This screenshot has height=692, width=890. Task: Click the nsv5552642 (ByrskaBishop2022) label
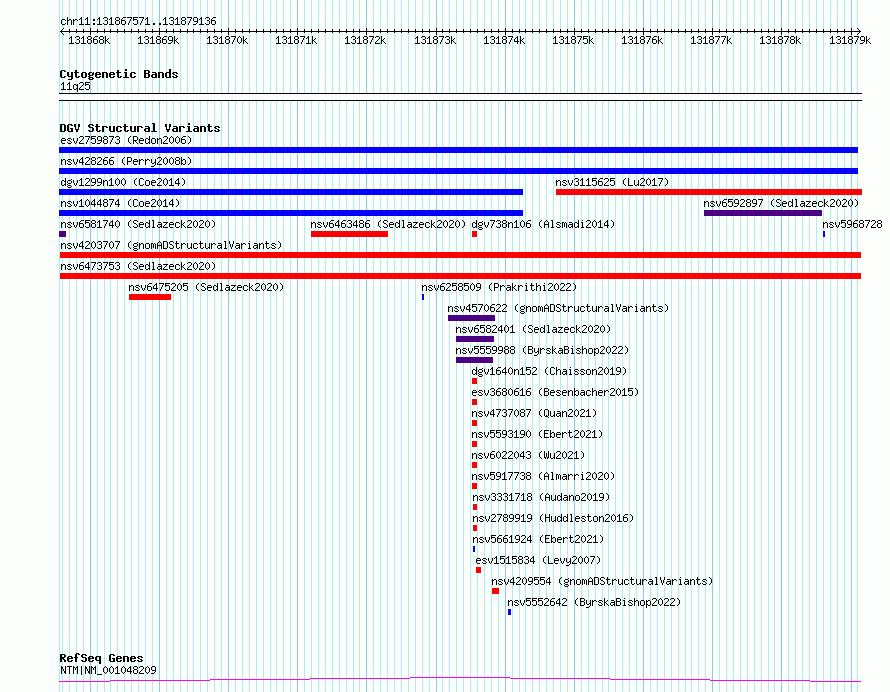[594, 602]
